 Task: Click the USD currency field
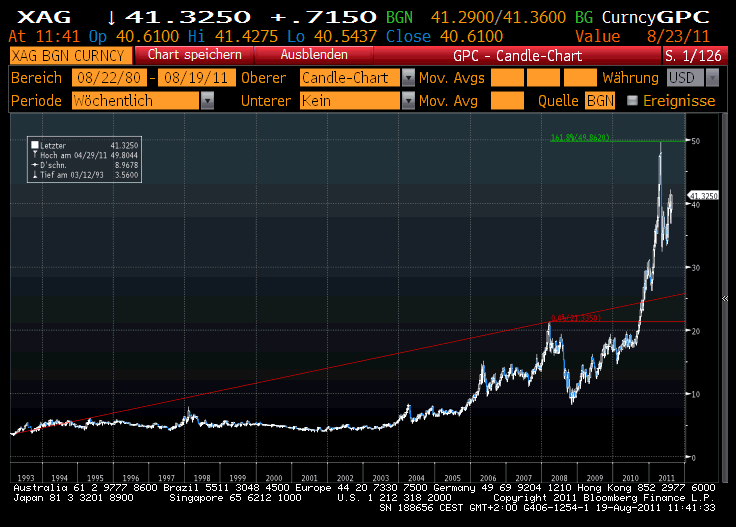point(686,78)
